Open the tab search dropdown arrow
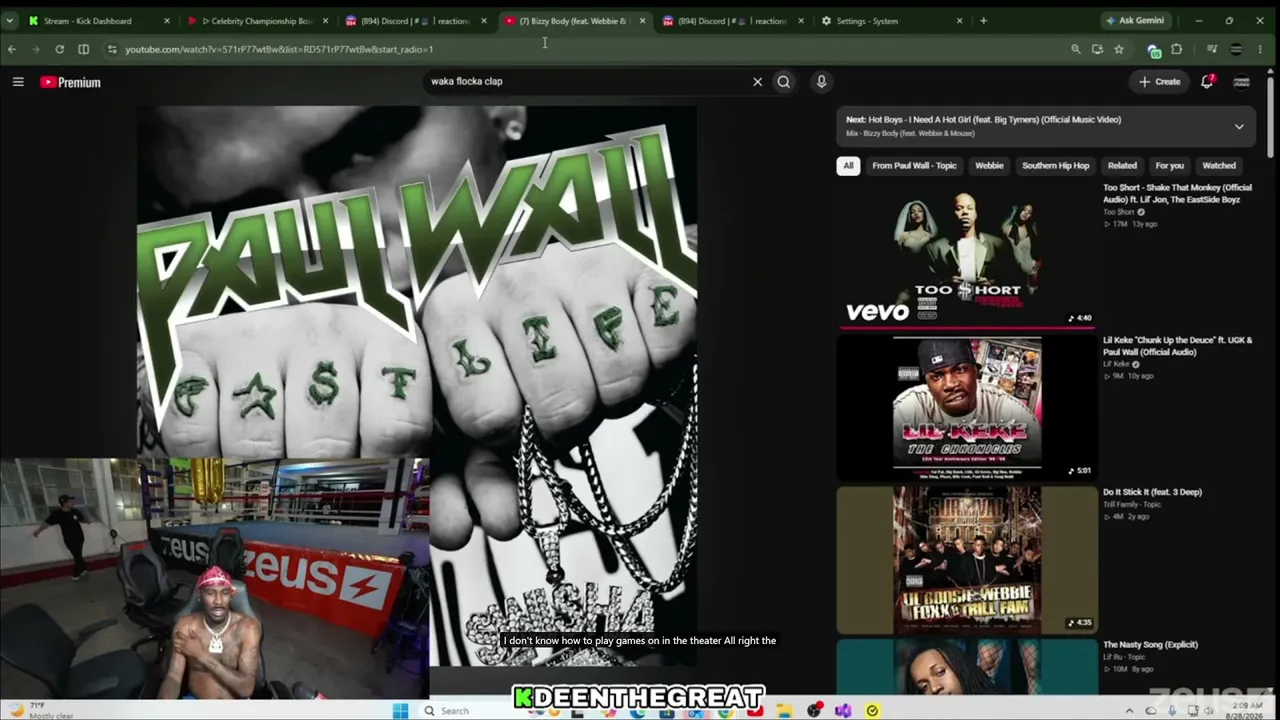Image resolution: width=1280 pixels, height=720 pixels. point(9,20)
